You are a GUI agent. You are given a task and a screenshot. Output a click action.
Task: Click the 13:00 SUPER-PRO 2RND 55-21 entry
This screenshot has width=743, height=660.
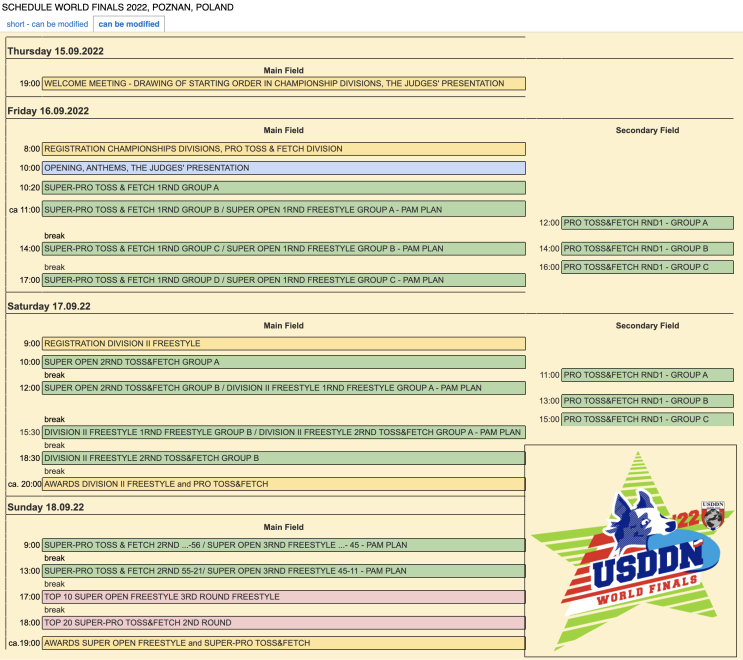click(284, 571)
